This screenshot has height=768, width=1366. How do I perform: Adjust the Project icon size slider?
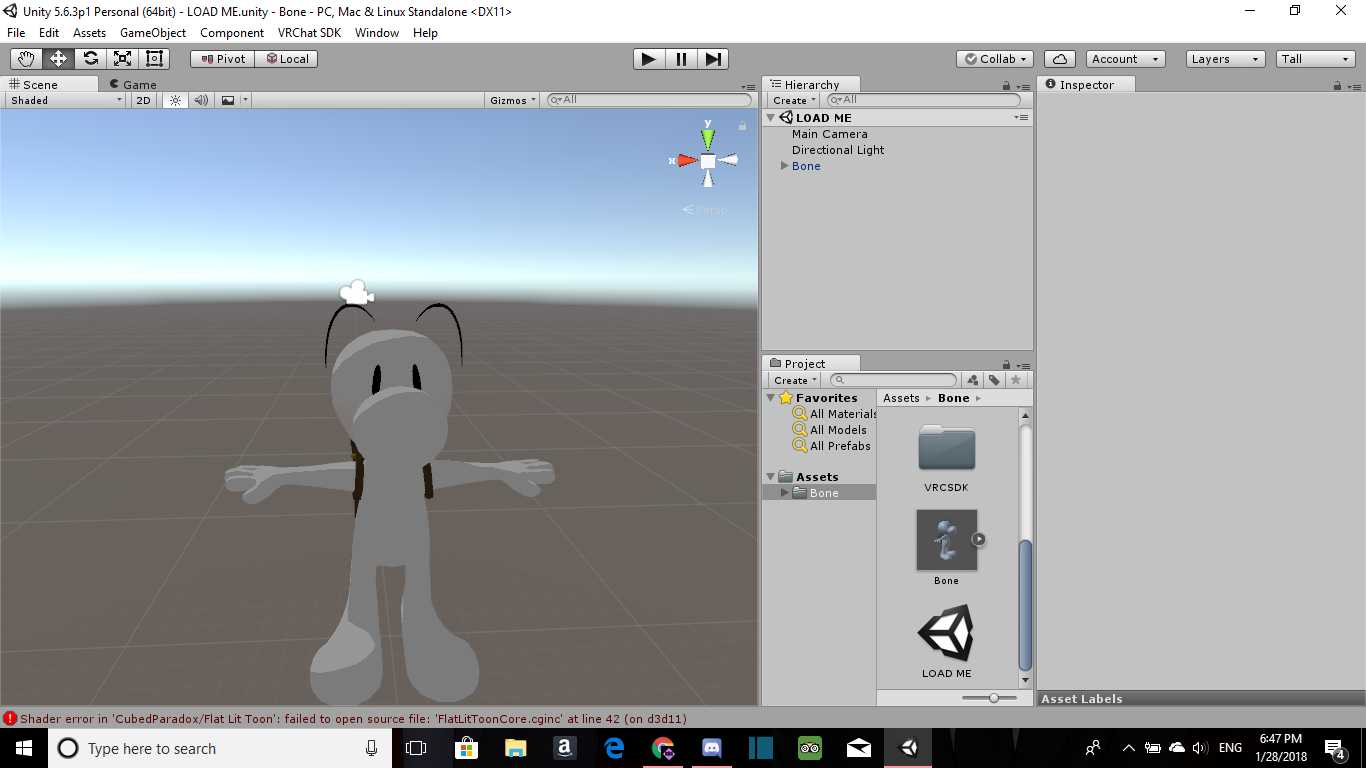point(994,698)
